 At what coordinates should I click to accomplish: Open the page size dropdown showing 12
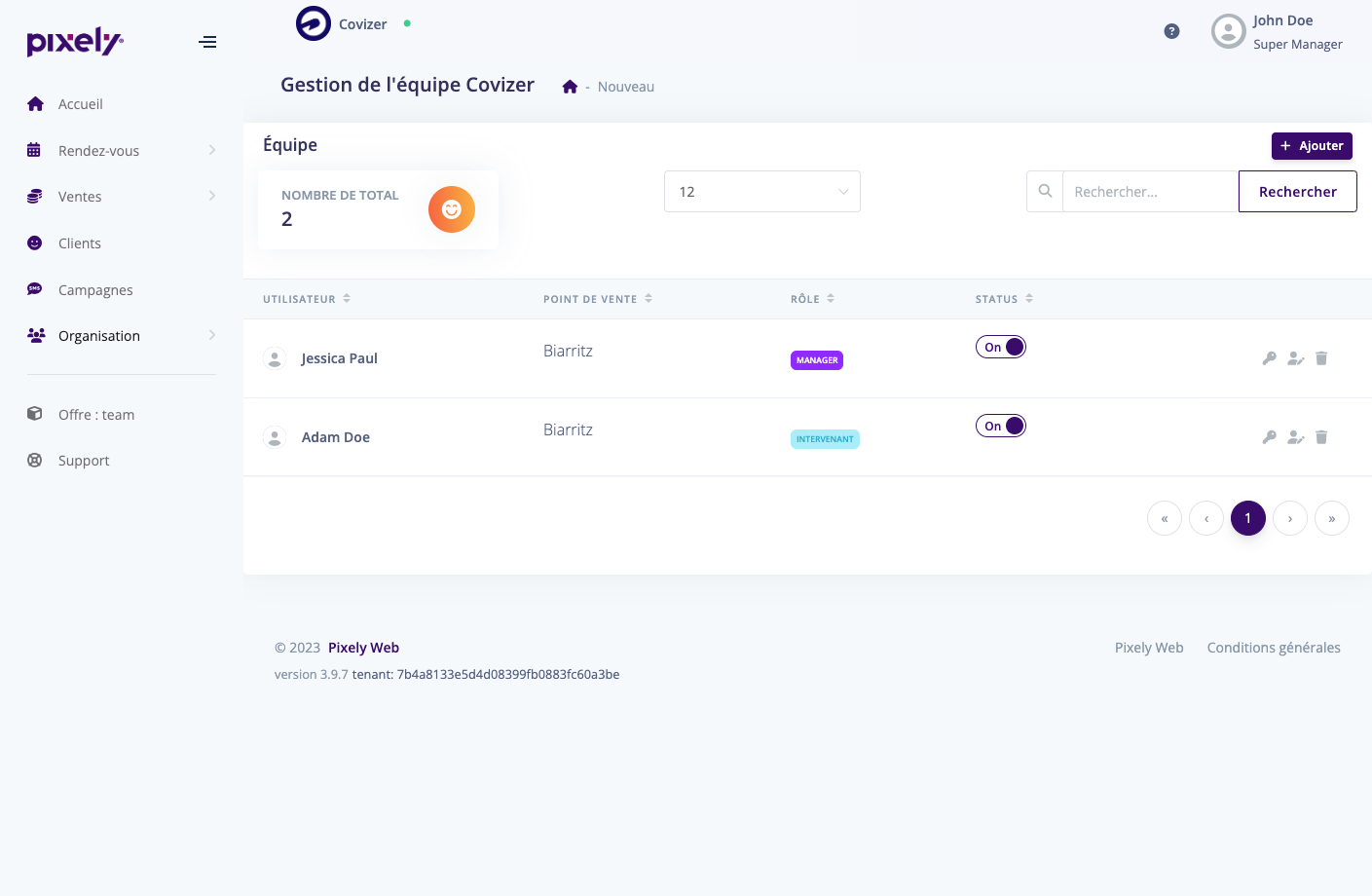[762, 191]
